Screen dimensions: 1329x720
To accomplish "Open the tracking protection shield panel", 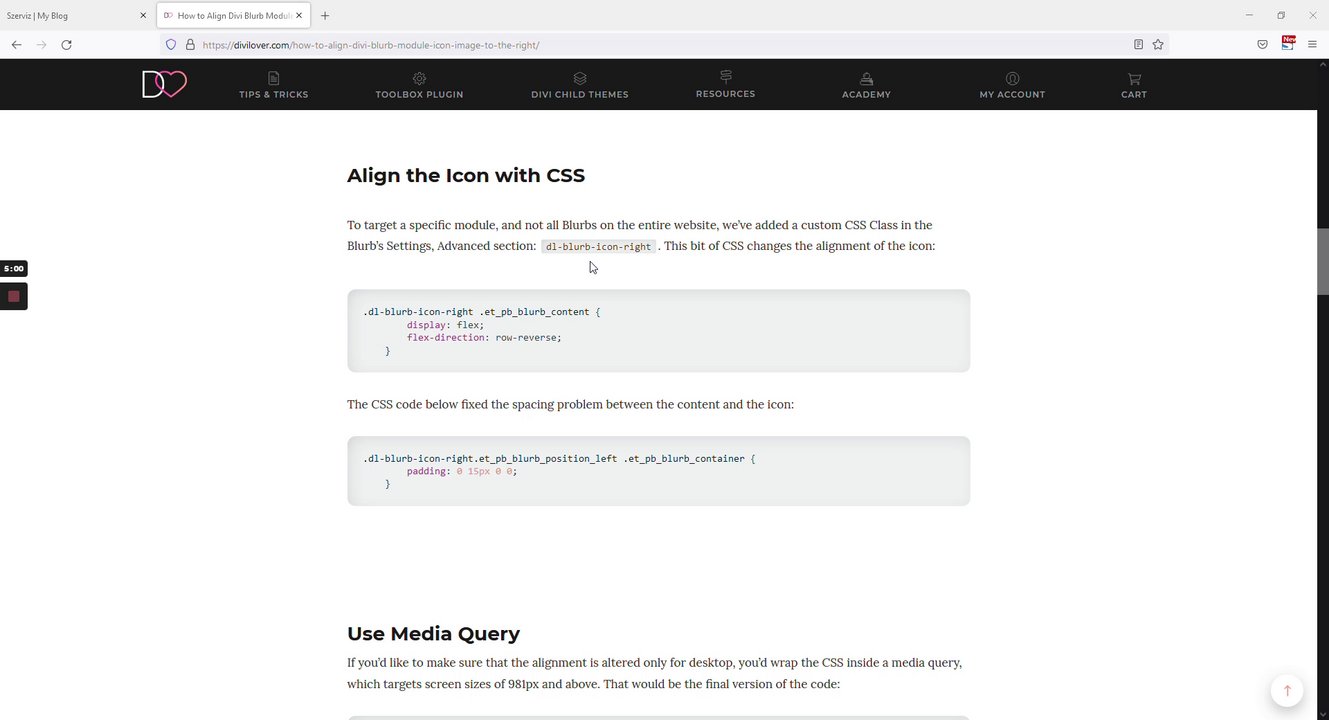I will click(x=171, y=45).
